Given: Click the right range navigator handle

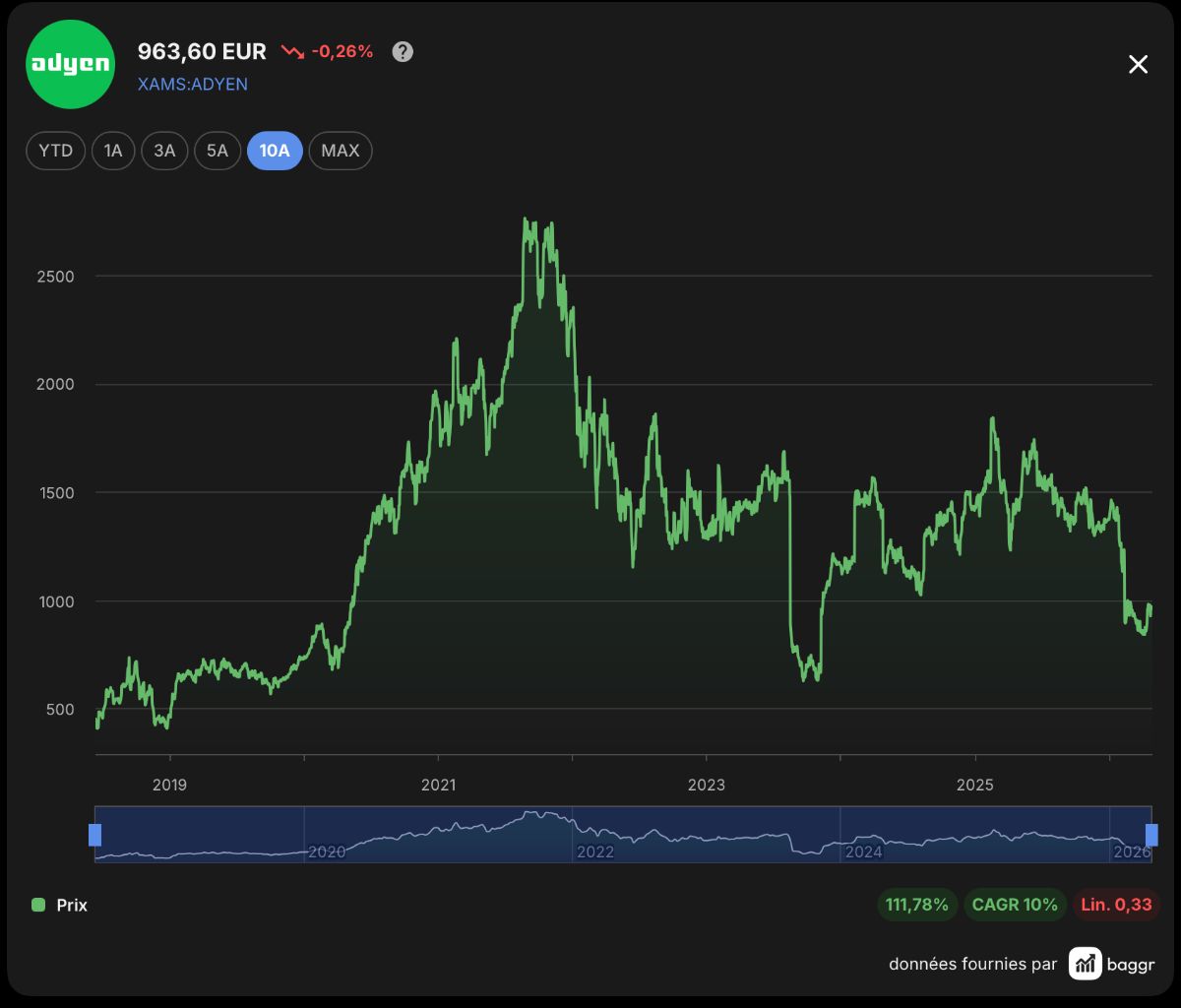Looking at the screenshot, I should pos(1151,835).
